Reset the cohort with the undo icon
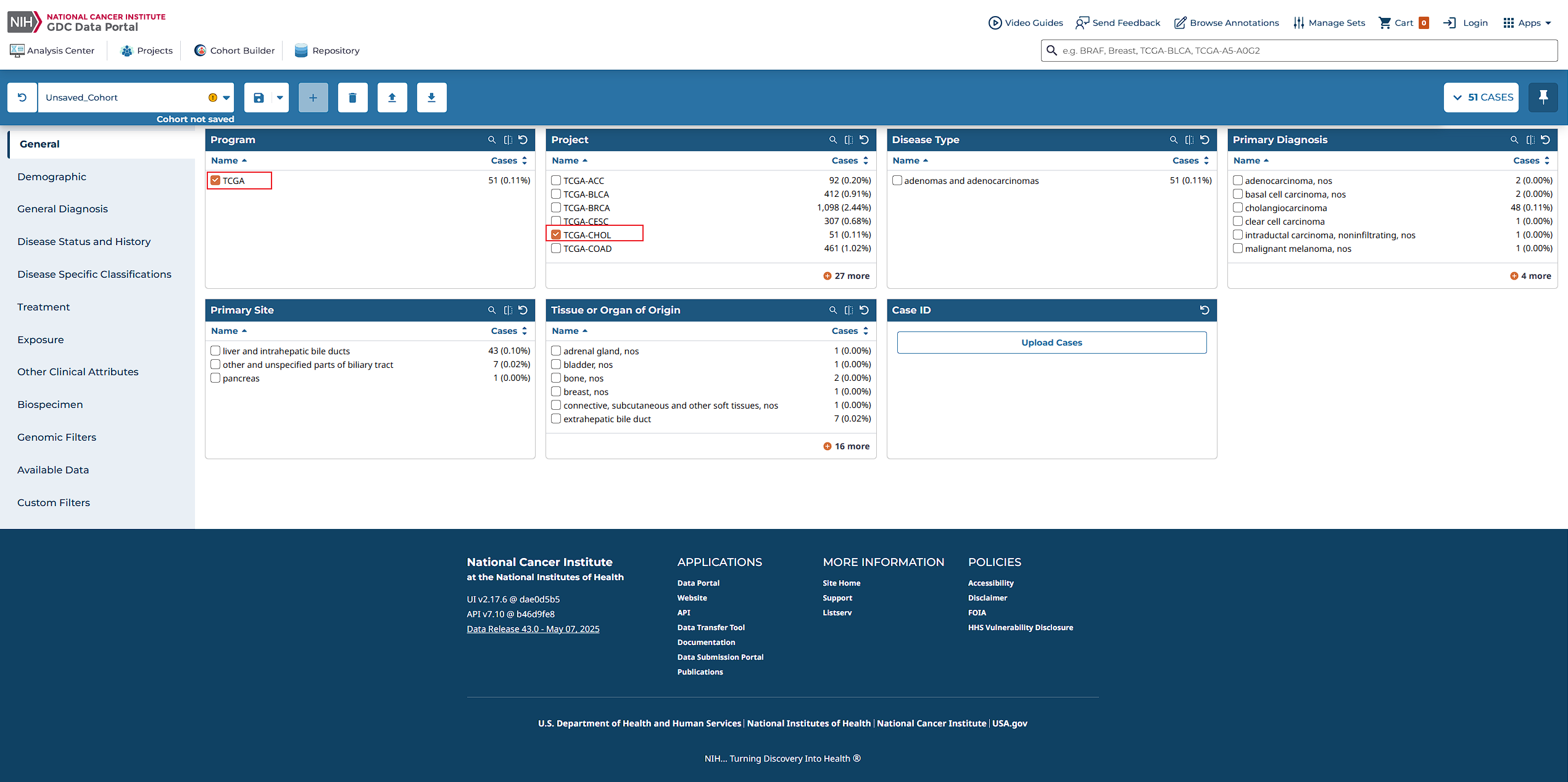 coord(22,98)
